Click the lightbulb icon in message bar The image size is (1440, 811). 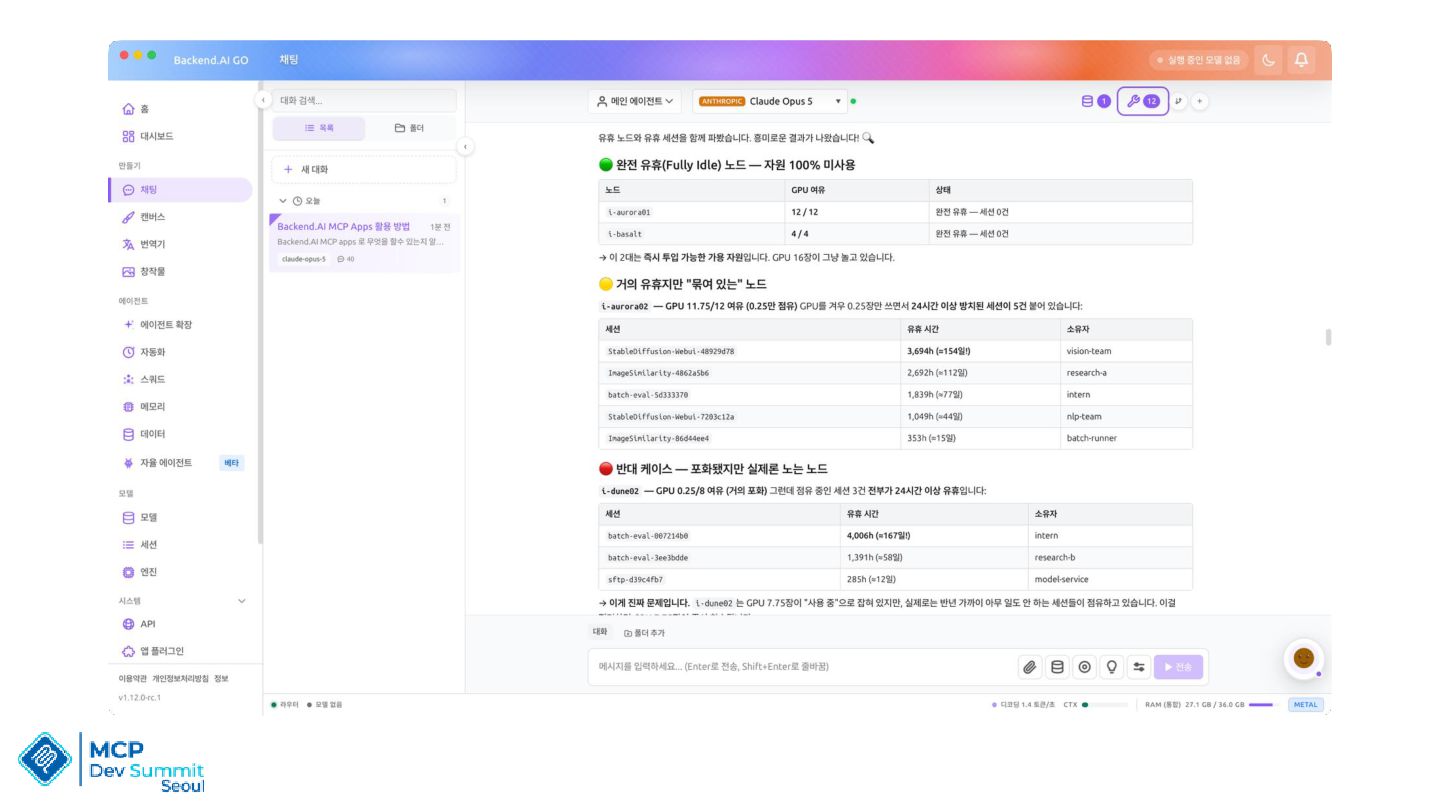point(1111,667)
